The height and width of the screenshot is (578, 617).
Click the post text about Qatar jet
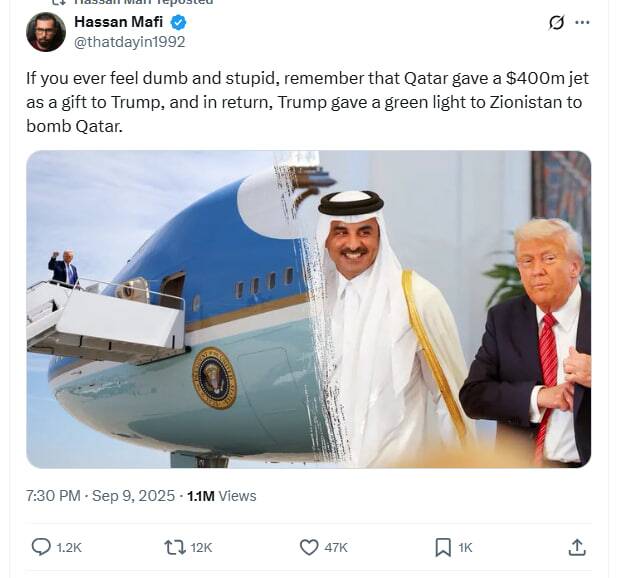pos(308,102)
